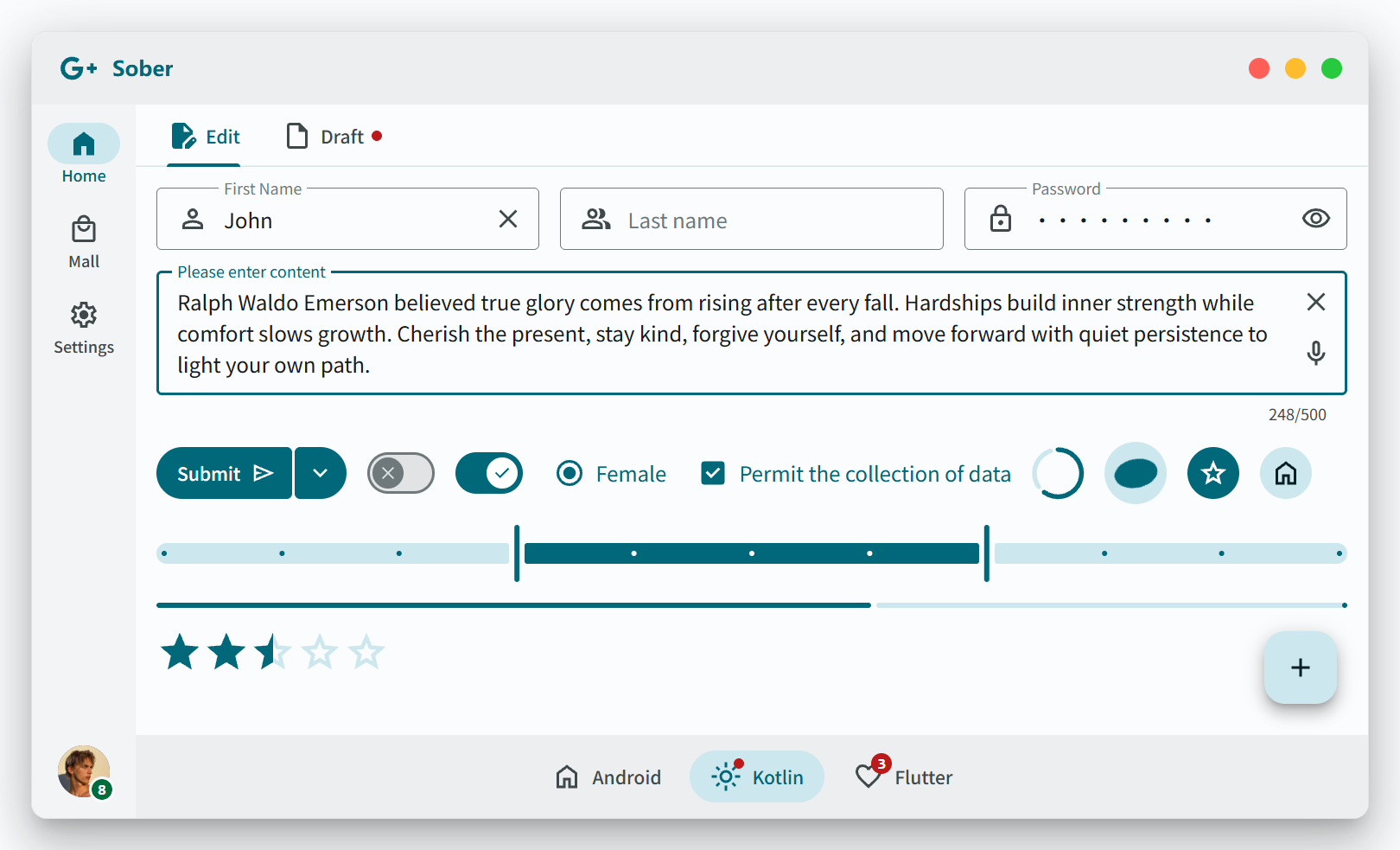Image resolution: width=1400 pixels, height=850 pixels.
Task: Click the third half-filled star
Action: pos(273,652)
